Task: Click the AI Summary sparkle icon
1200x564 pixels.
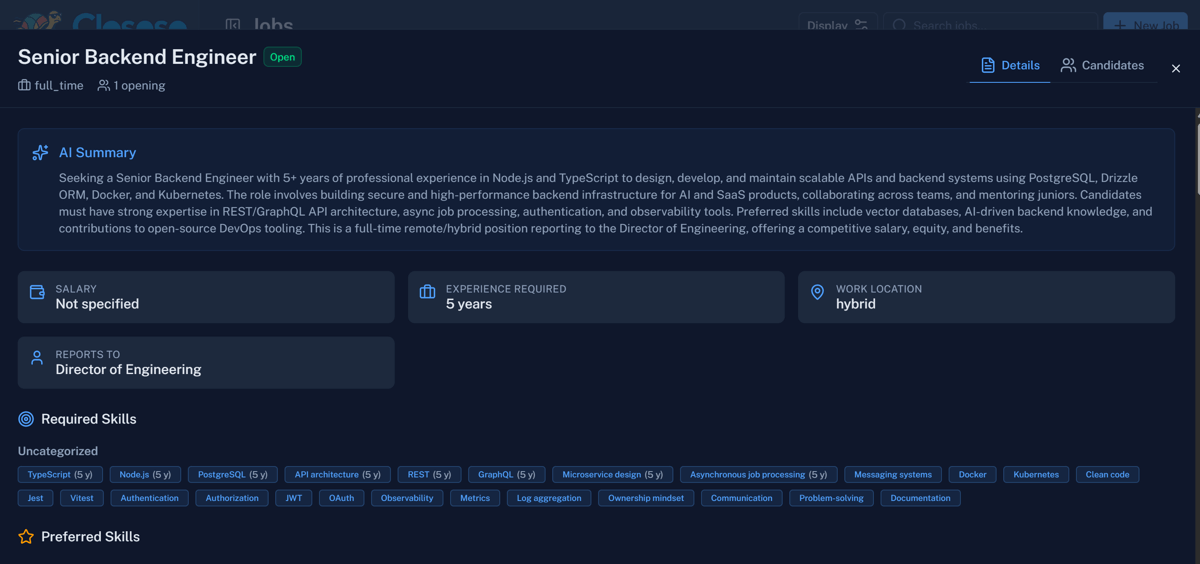Action: click(x=40, y=153)
